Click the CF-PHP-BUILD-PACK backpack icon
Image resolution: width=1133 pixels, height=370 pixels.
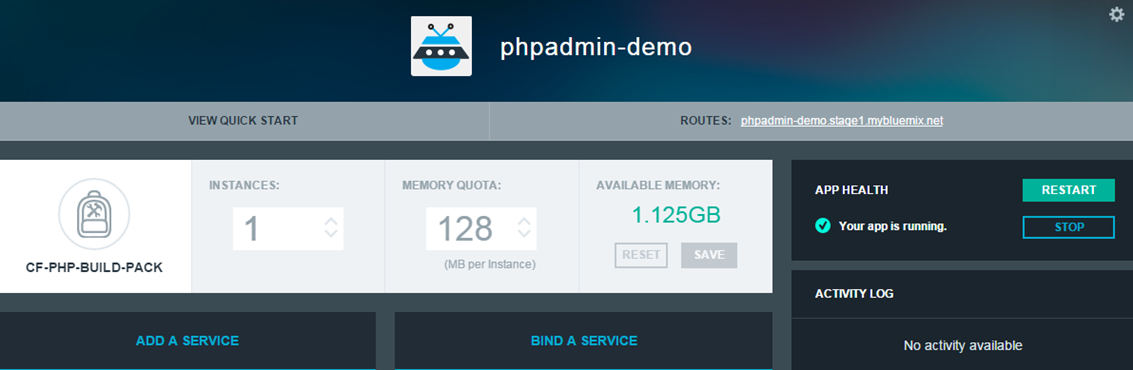(x=94, y=214)
